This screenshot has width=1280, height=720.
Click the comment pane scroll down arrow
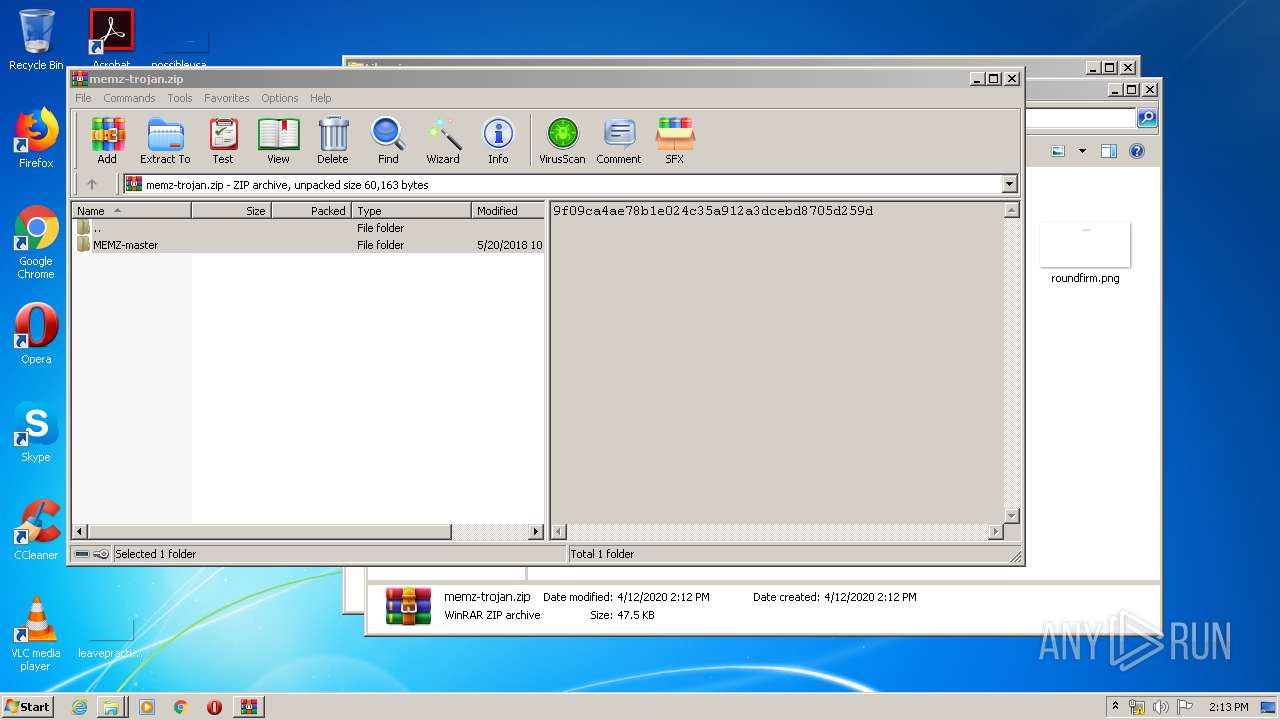click(1011, 516)
